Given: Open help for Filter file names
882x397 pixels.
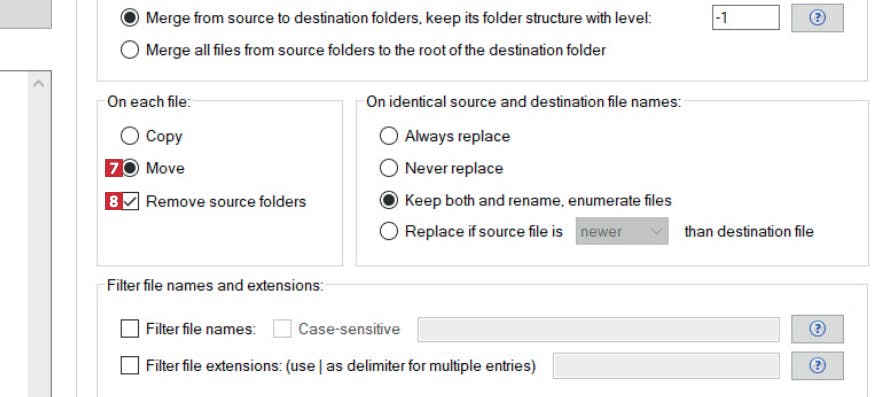Looking at the screenshot, I should (x=817, y=329).
